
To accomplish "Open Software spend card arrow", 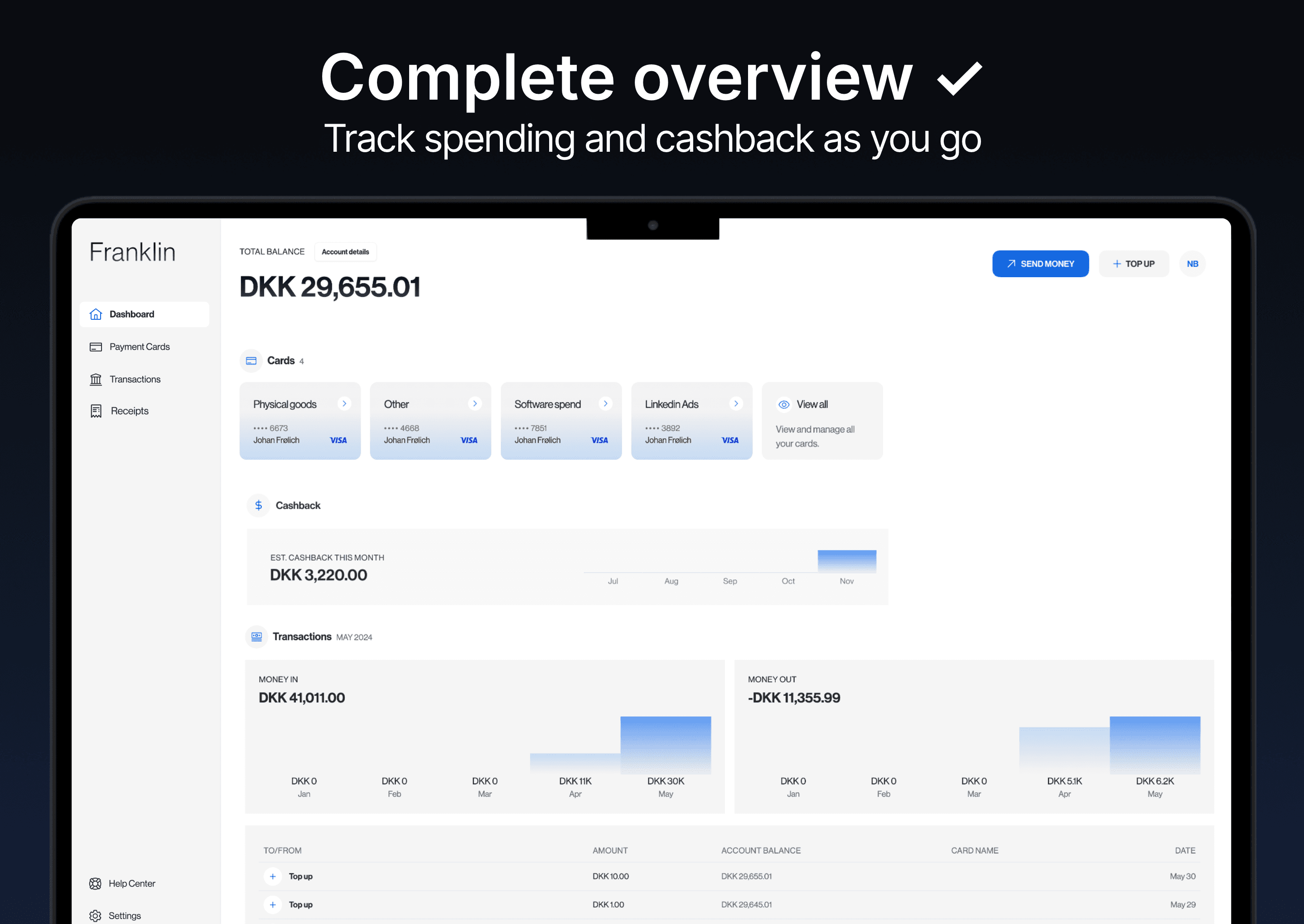I will (x=605, y=404).
